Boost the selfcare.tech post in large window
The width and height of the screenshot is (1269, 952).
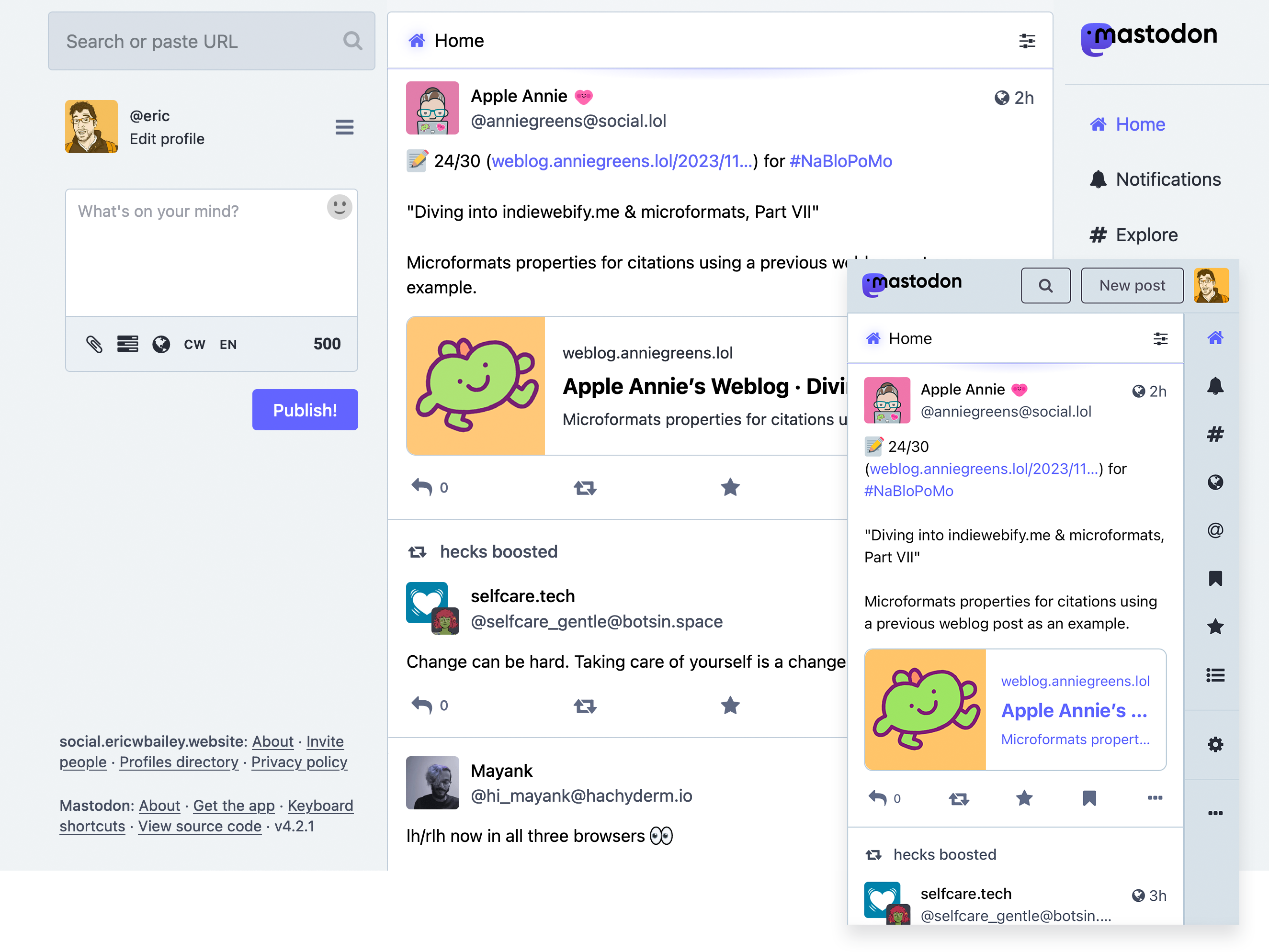(x=585, y=706)
